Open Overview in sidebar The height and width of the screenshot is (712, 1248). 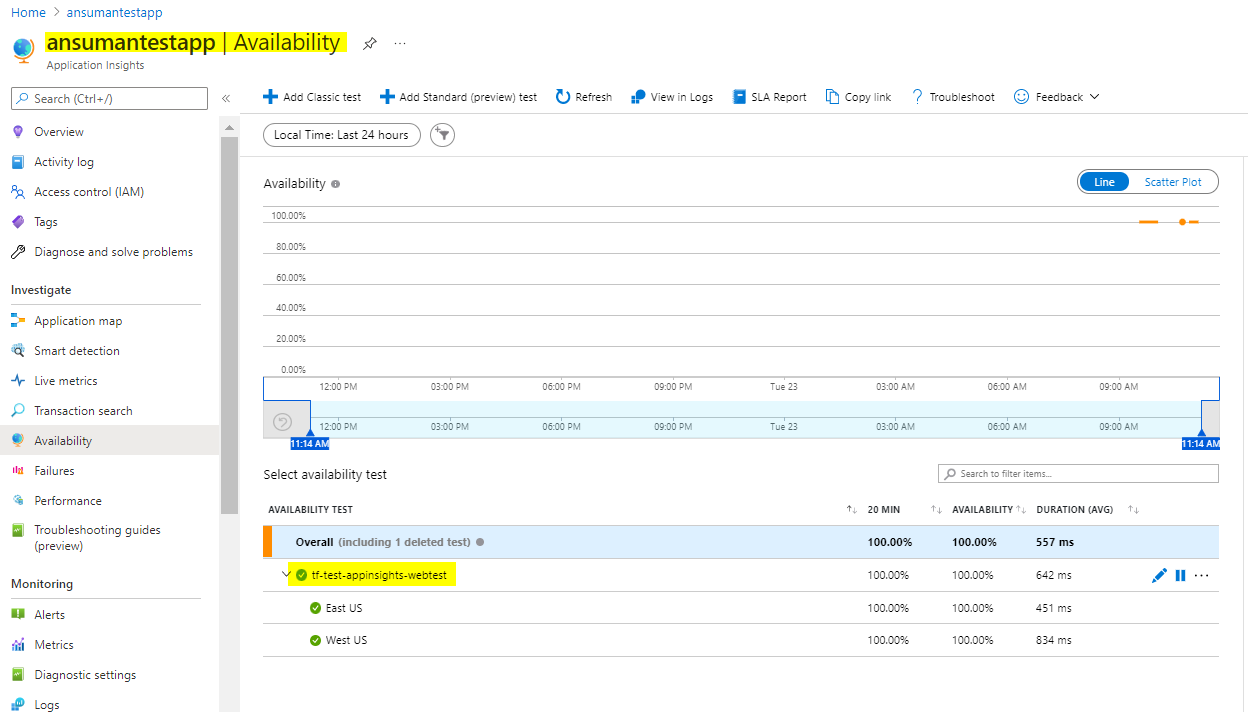point(59,132)
